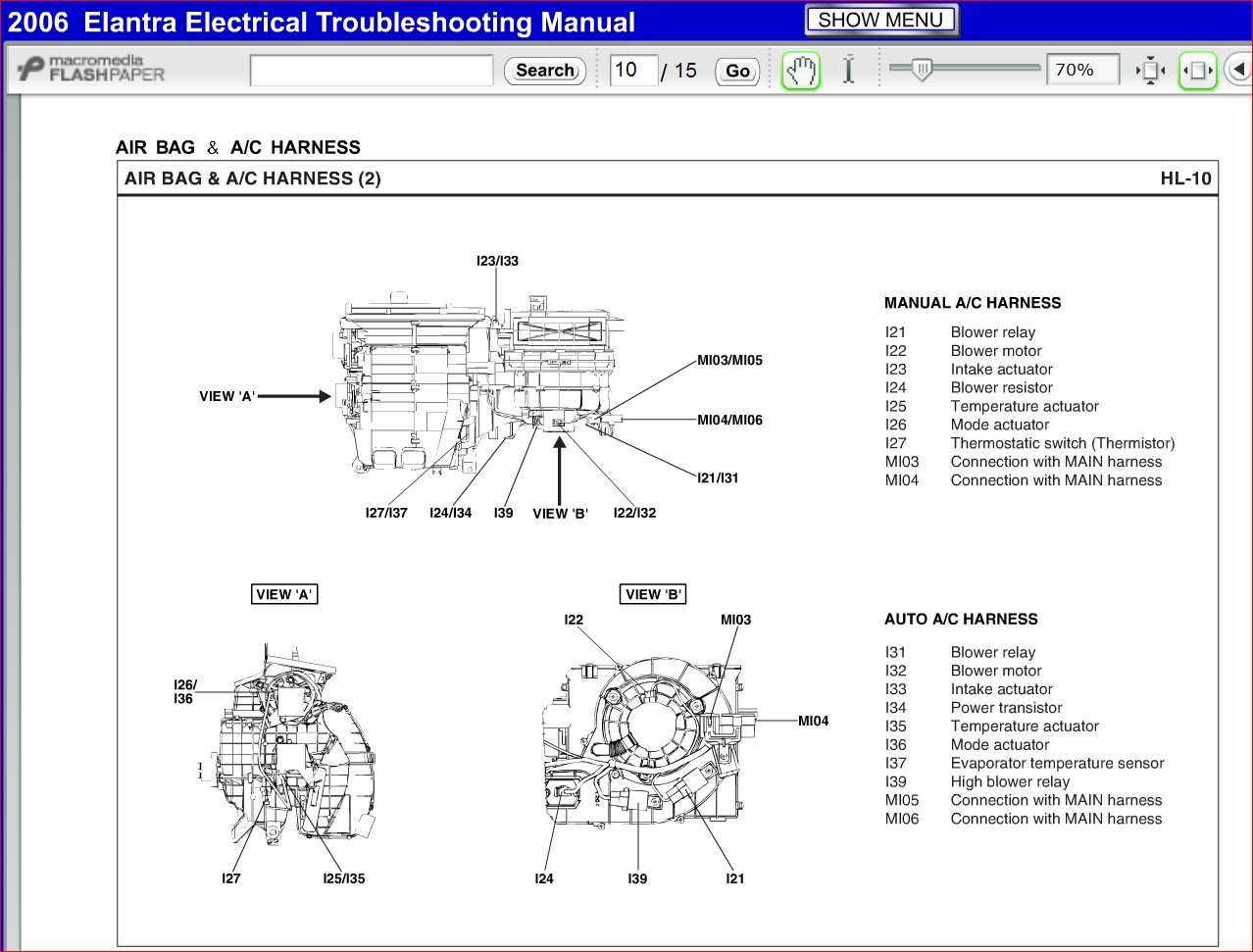1253x952 pixels.
Task: Select the hand pan tool
Action: click(x=801, y=71)
